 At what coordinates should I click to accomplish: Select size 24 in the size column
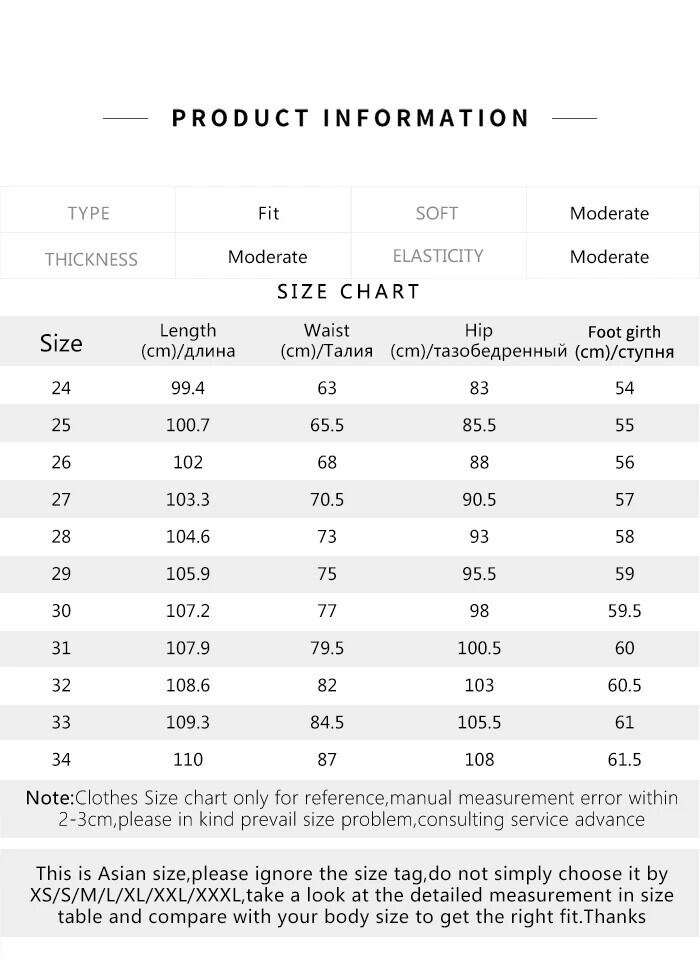61,388
